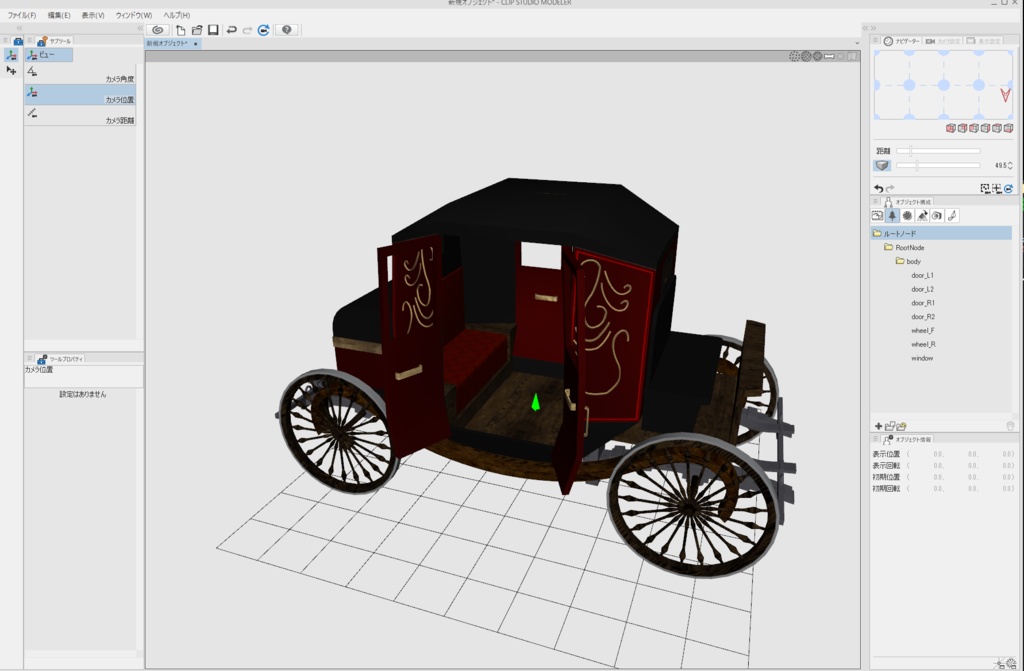This screenshot has width=1024, height=671.
Task: Click the Undo arrow in the Navigator panel
Action: tap(880, 188)
